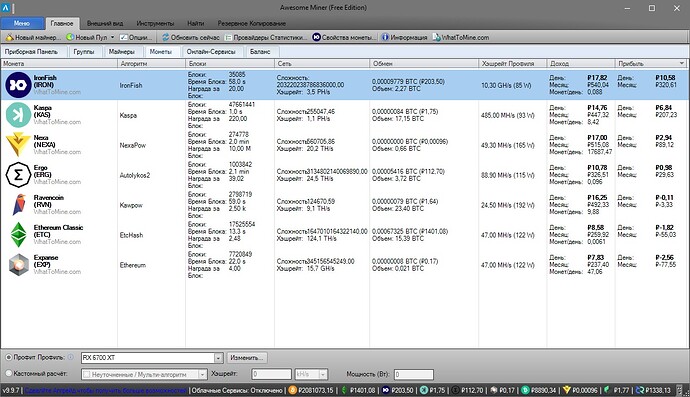Image resolution: width=690 pixels, height=397 pixels.
Task: Click the Новый майнер toolbar button
Action: point(33,37)
